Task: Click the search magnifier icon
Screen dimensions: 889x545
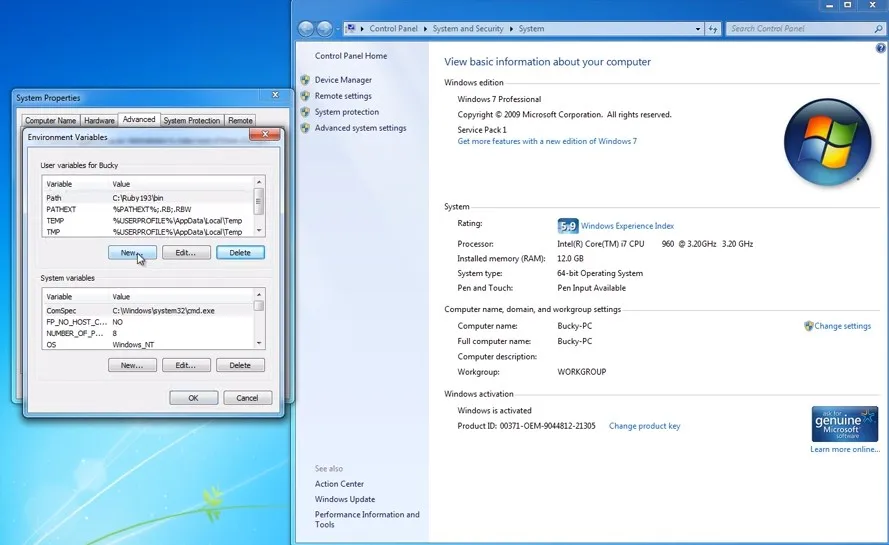Action: point(879,28)
